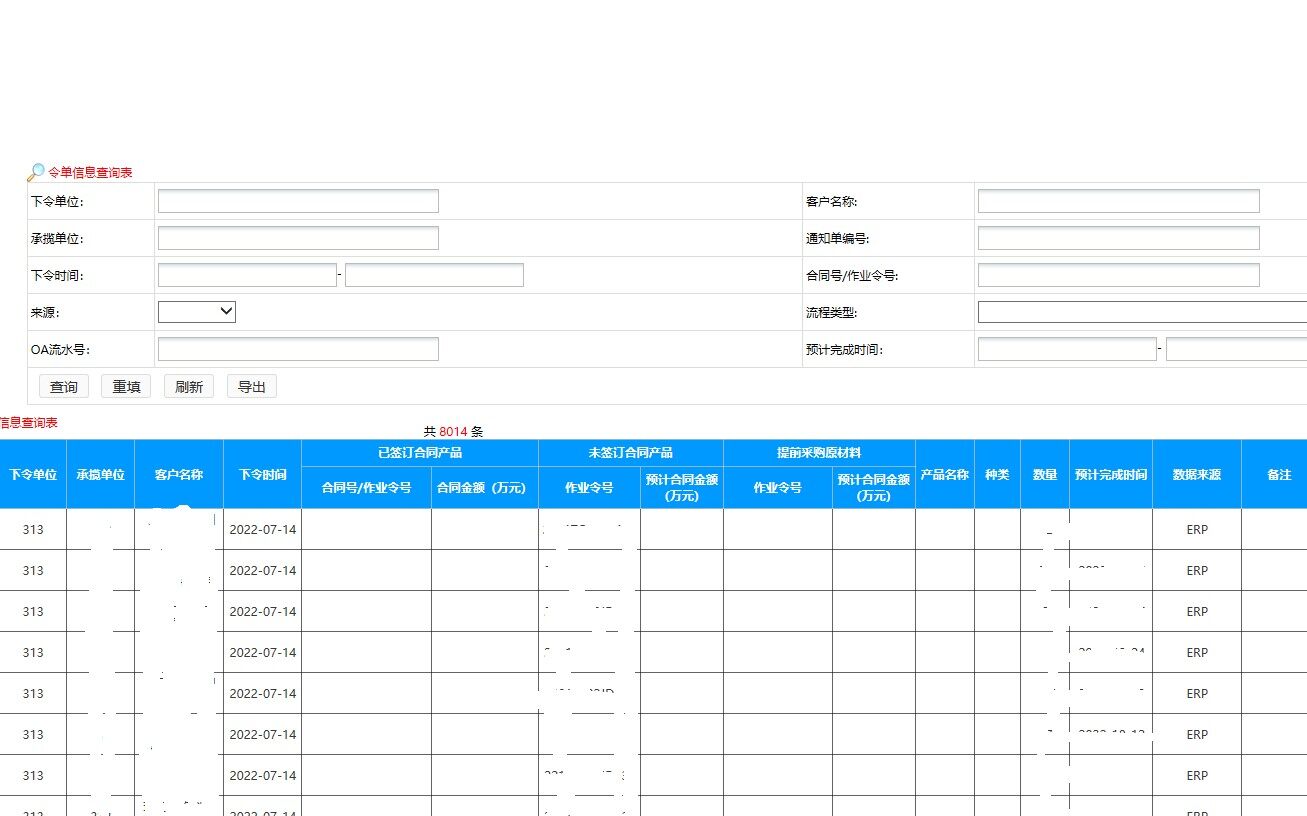Select the 下令时间 start date field
The image size is (1307, 816).
[x=247, y=275]
